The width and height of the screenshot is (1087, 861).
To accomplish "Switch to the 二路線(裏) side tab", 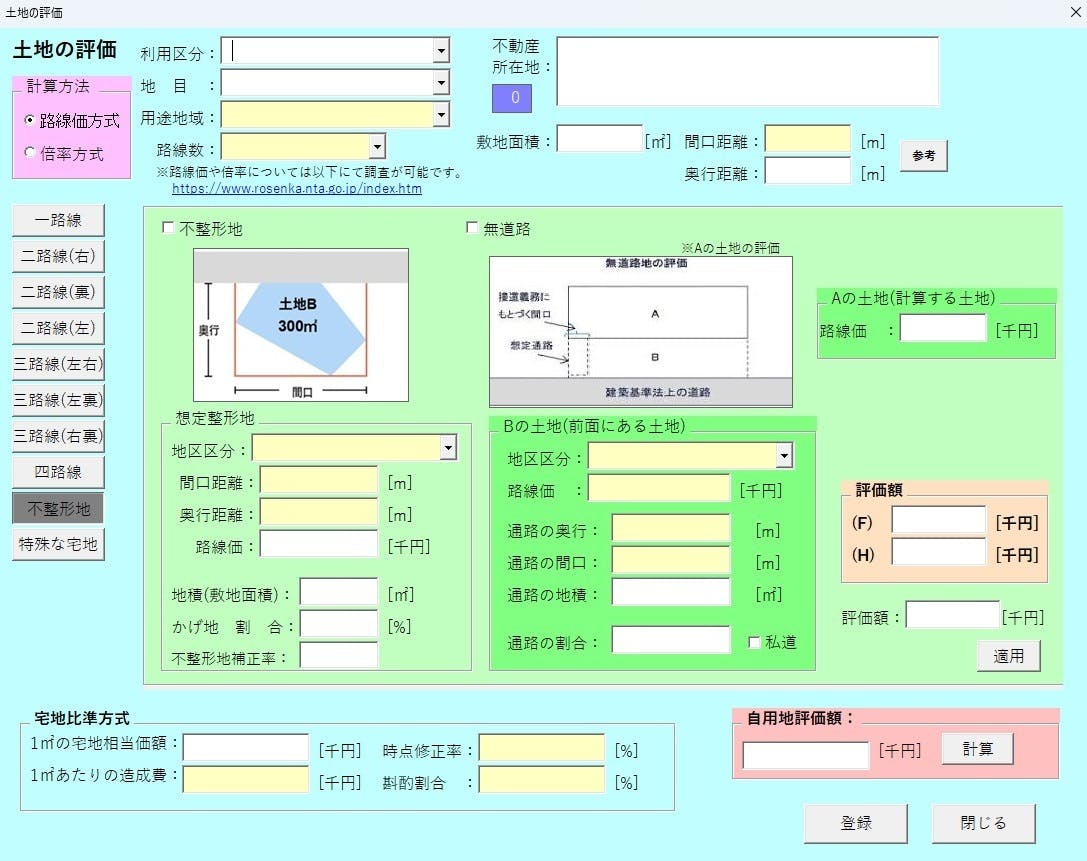I will click(x=58, y=292).
